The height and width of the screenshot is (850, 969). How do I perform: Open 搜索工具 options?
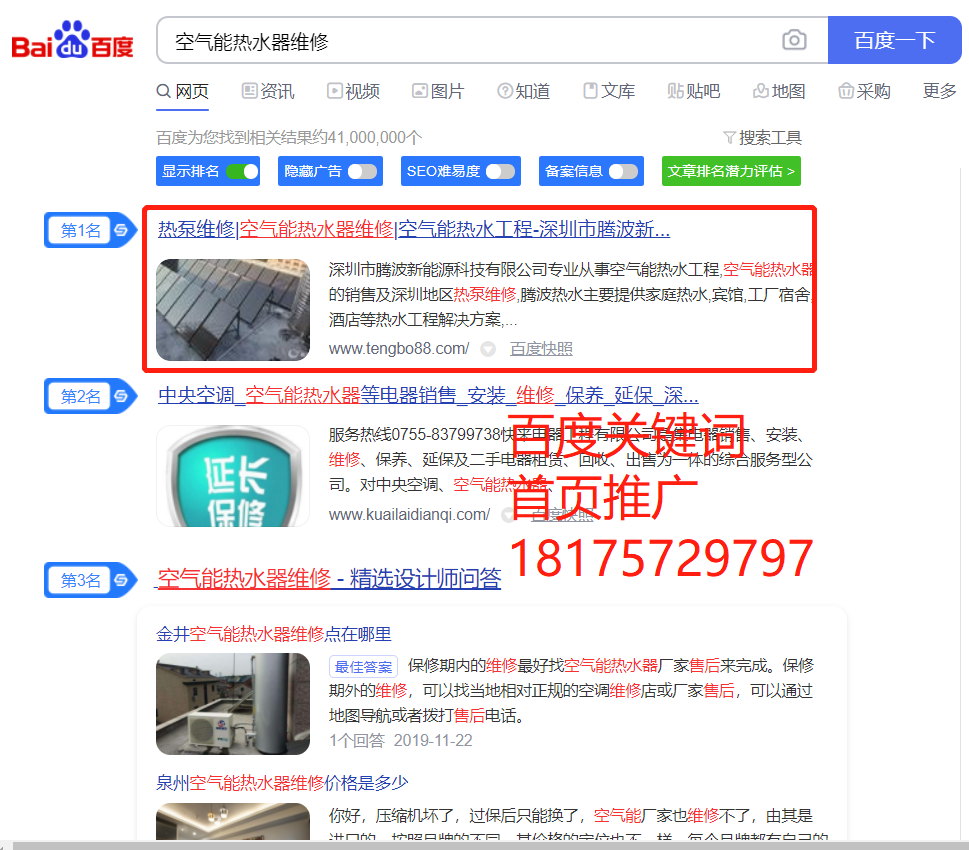(x=763, y=137)
